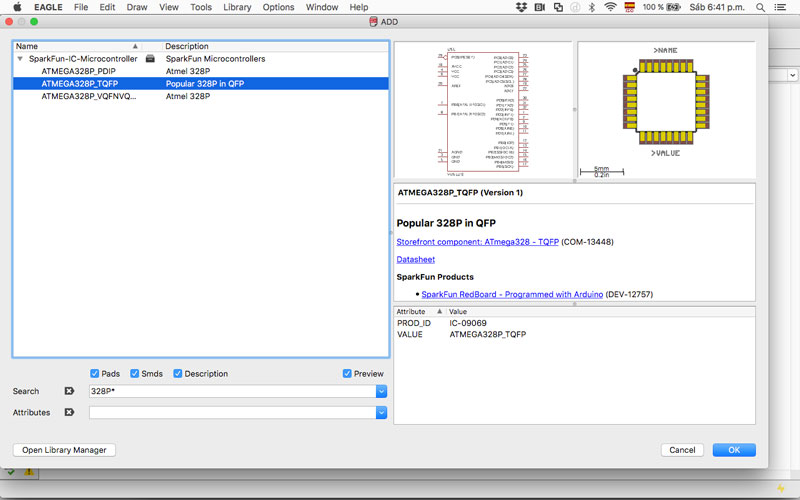800x500 pixels.
Task: Select the ATMEGA328P_TQFP device row
Action: click(201, 83)
